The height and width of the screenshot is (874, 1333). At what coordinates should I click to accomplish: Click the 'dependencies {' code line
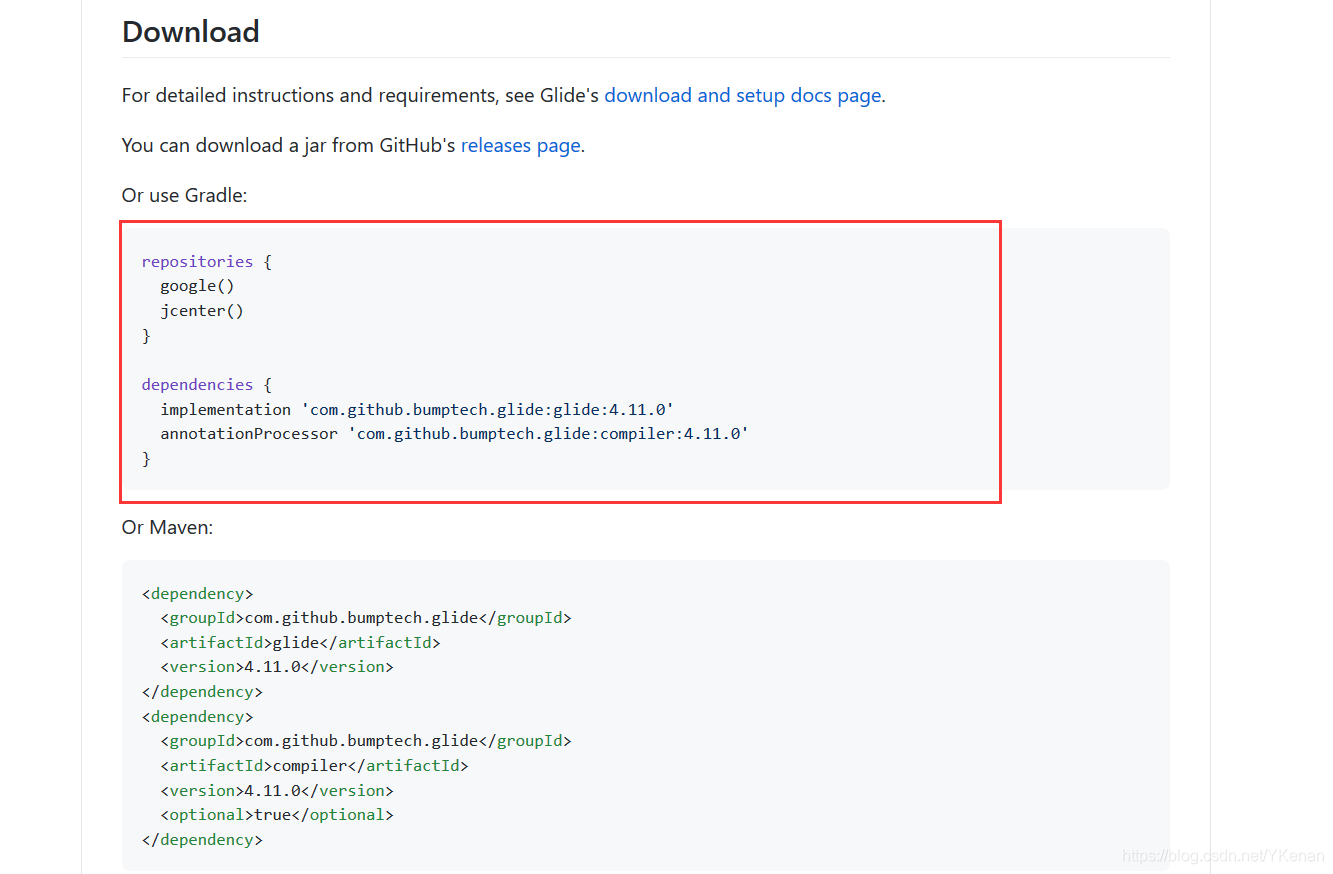pos(207,385)
